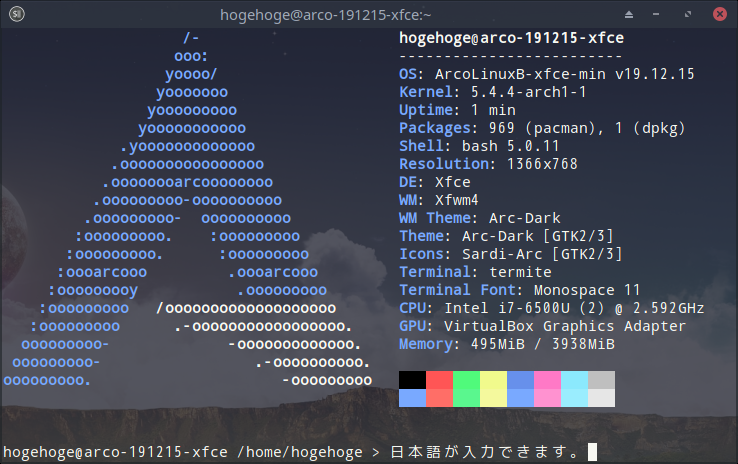Click the DE value Xfce
Screen dimensions: 738x464
click(x=453, y=182)
